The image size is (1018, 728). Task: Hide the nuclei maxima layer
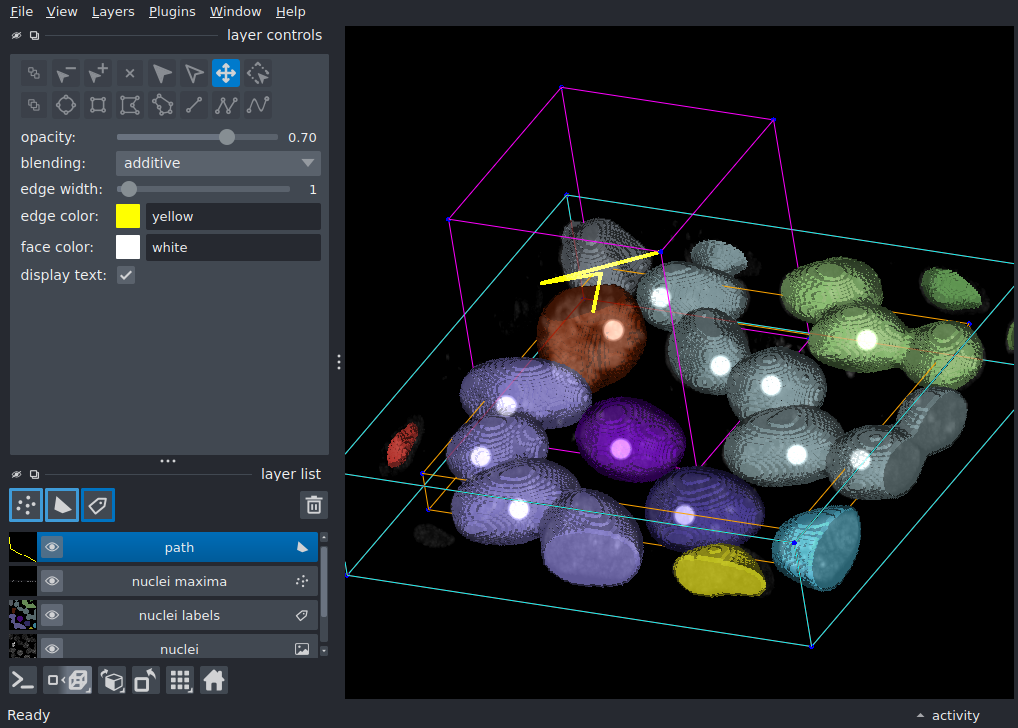52,581
